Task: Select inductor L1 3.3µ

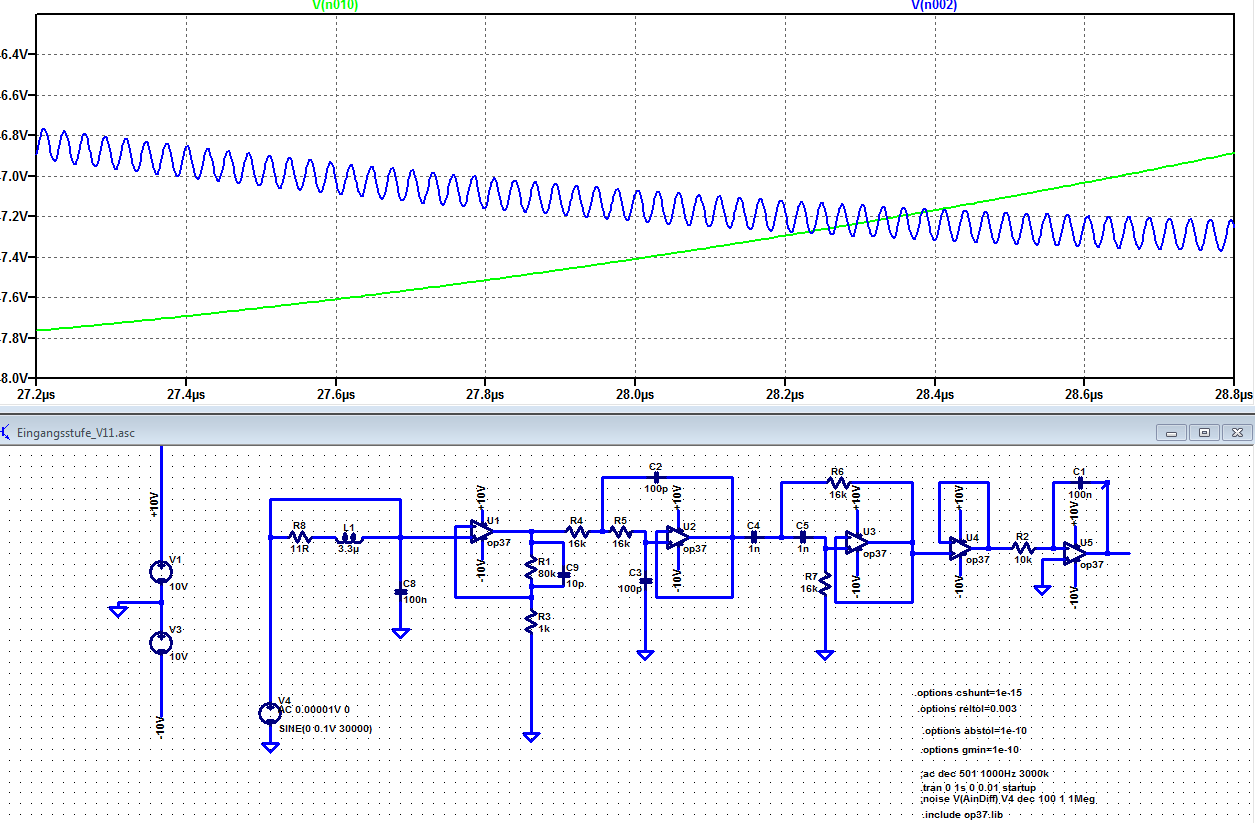Action: pyautogui.click(x=348, y=537)
